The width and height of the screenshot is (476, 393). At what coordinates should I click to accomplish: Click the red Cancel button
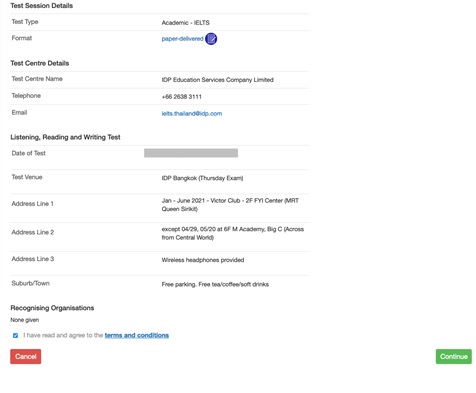pyautogui.click(x=26, y=356)
